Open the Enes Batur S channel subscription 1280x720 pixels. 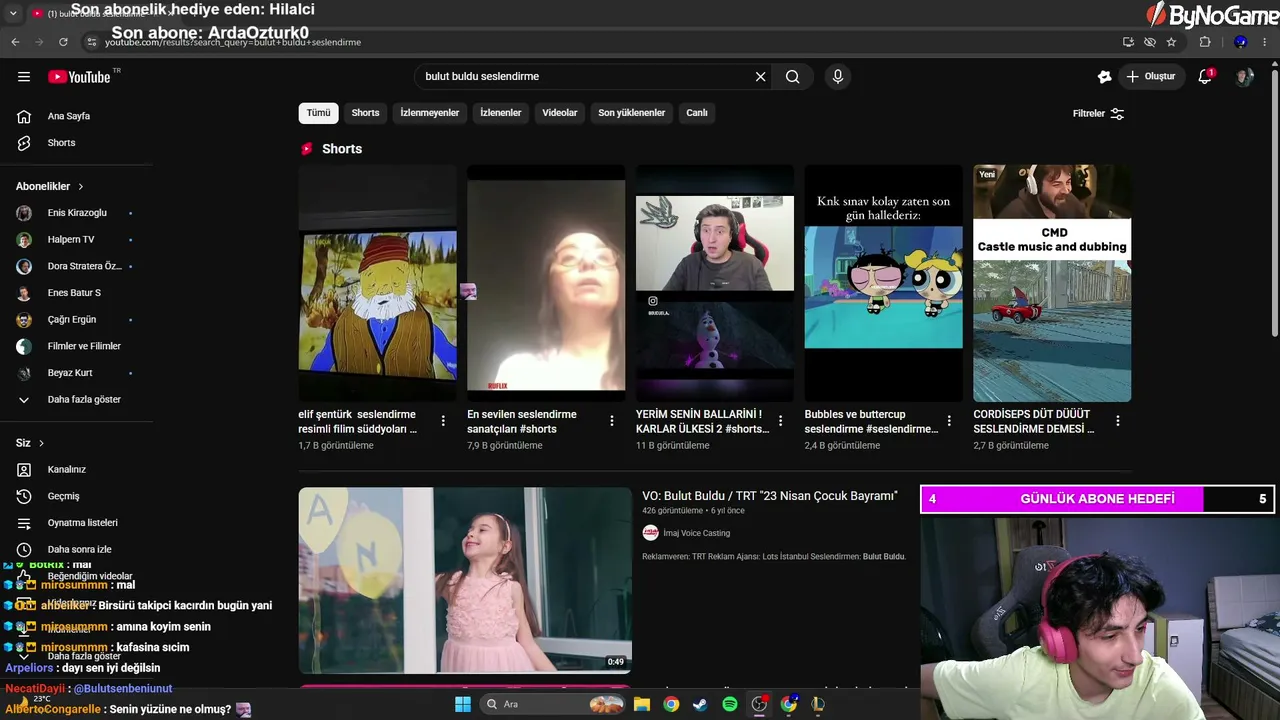click(x=75, y=293)
